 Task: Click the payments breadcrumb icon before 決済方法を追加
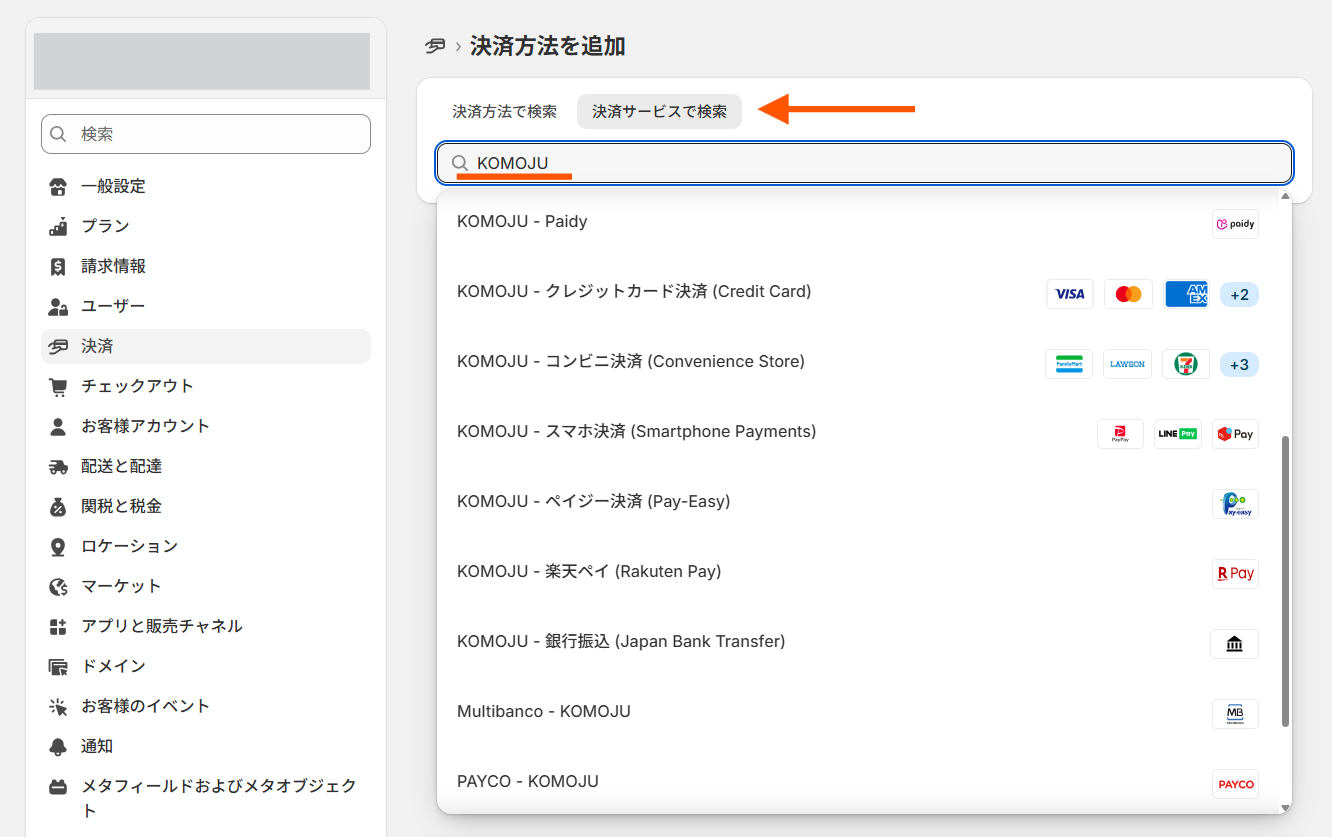[435, 46]
